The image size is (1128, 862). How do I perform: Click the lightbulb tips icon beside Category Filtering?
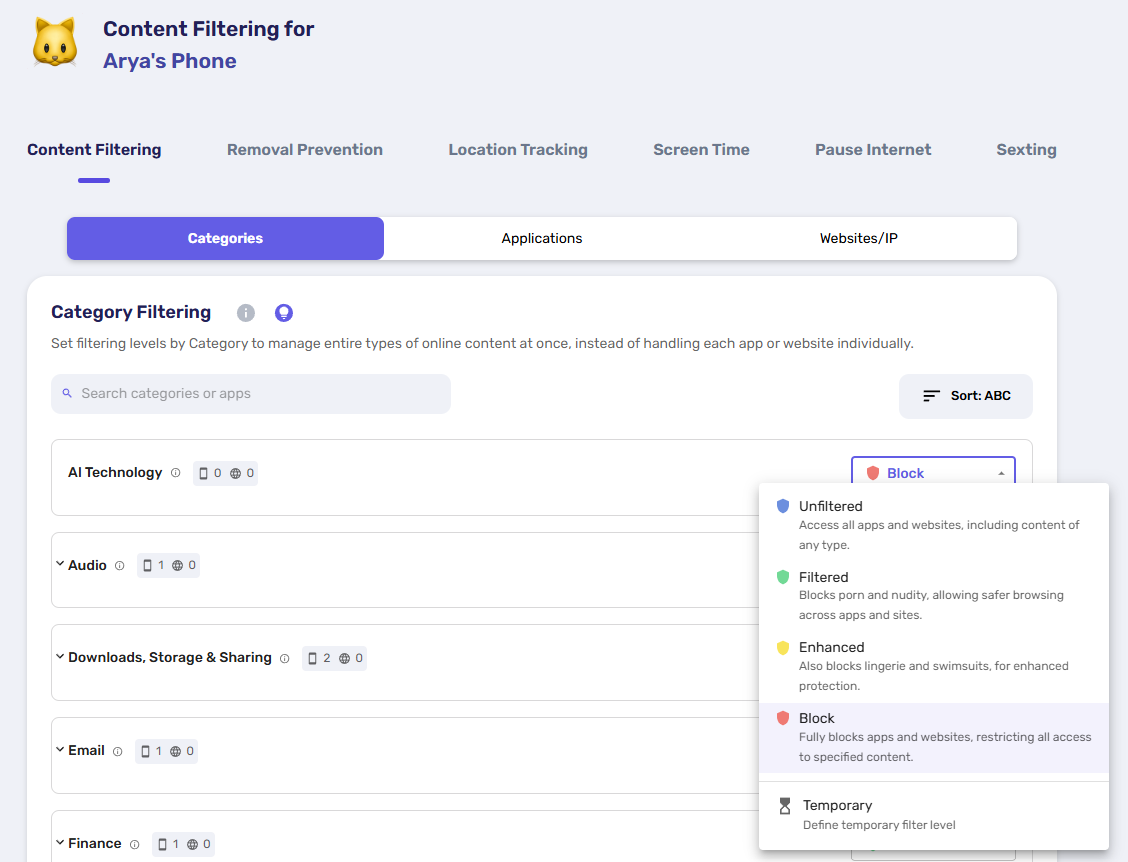pos(284,313)
